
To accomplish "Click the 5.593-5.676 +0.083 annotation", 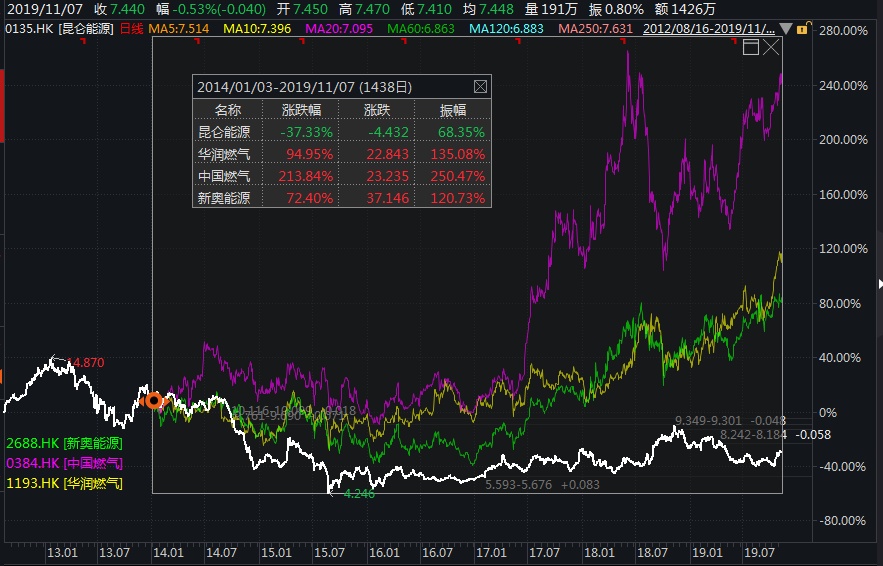I will coord(542,484).
